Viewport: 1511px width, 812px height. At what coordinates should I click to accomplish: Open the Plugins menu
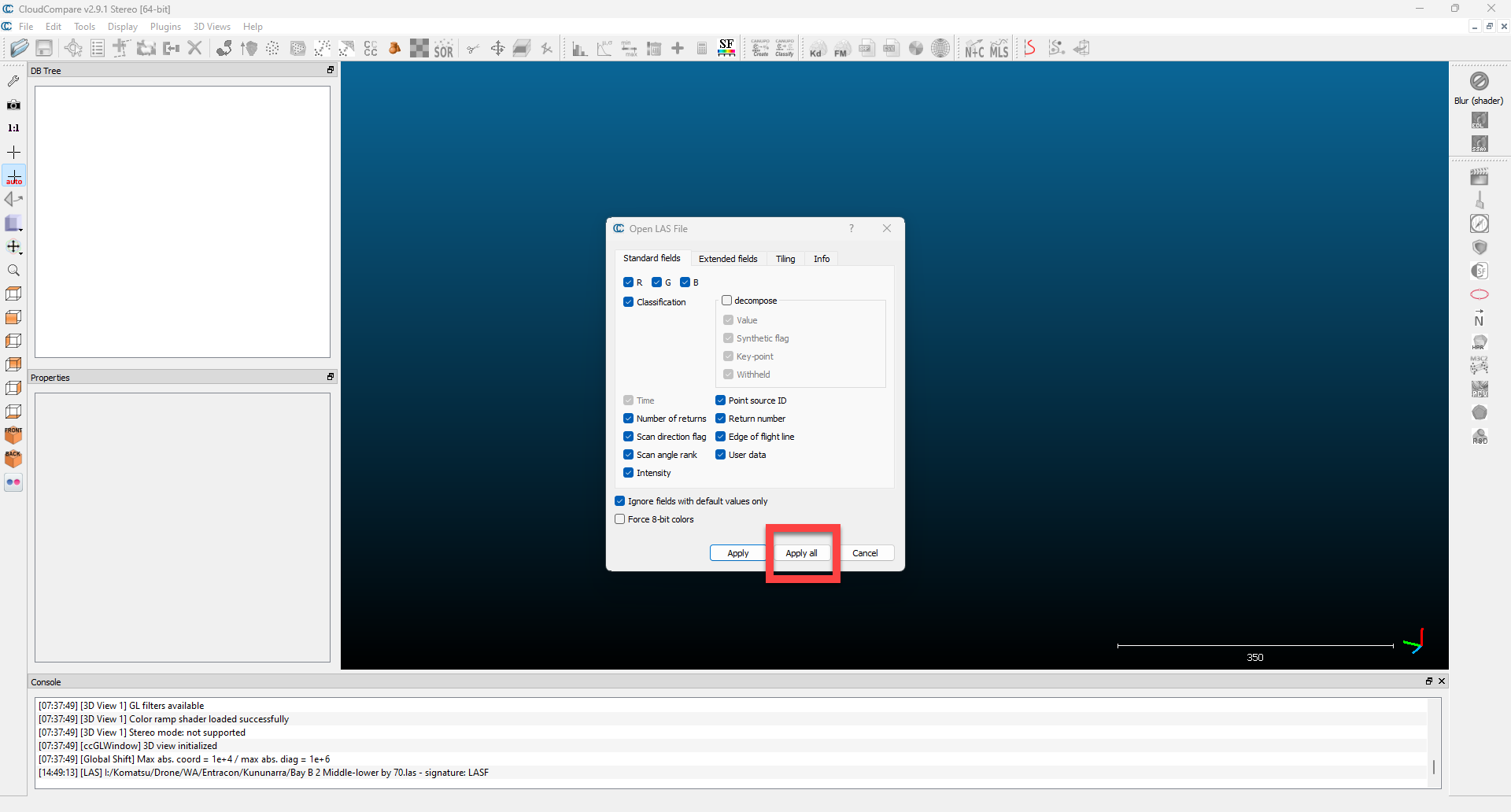(165, 27)
